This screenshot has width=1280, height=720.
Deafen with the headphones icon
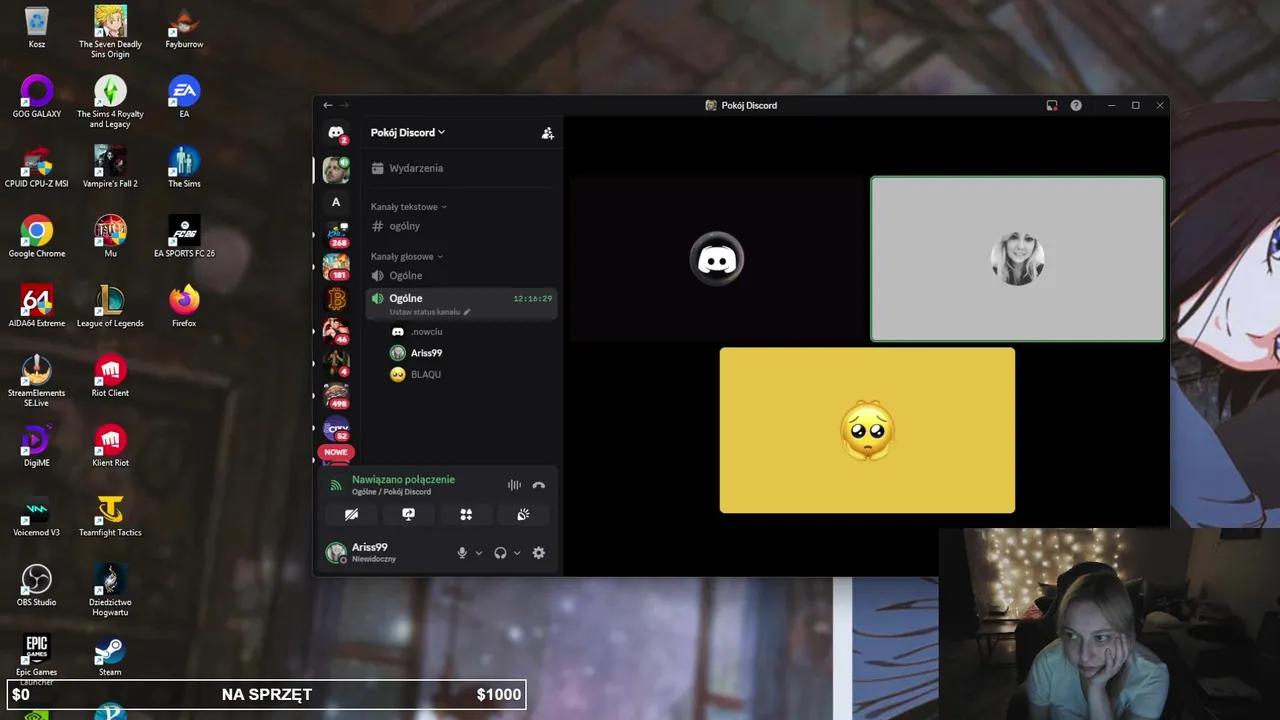point(500,553)
